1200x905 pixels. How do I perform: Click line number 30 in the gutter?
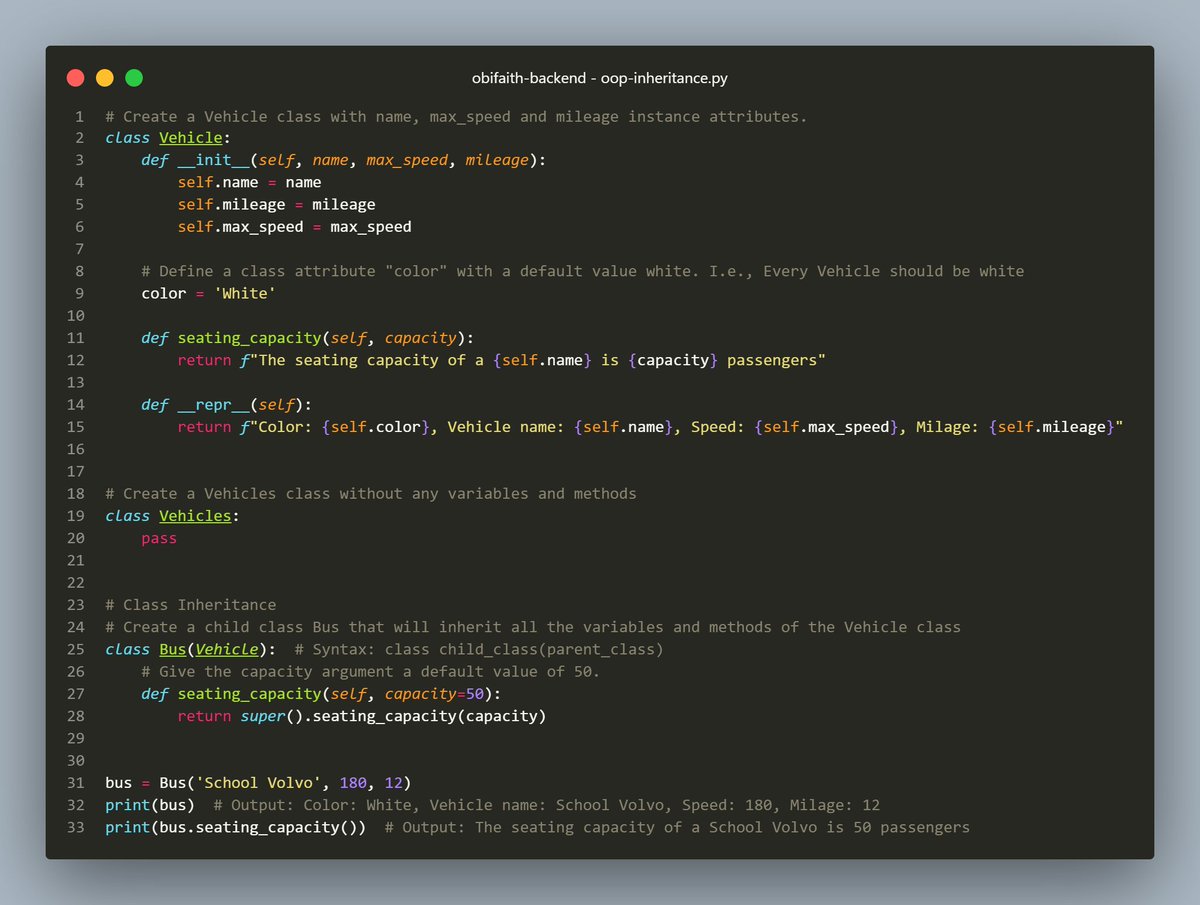point(76,760)
